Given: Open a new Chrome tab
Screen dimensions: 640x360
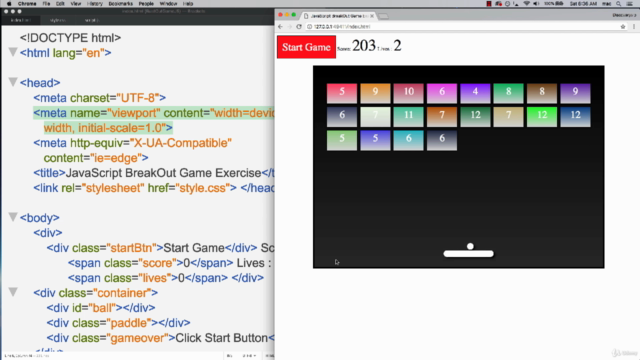Looking at the screenshot, I should pyautogui.click(x=383, y=16).
